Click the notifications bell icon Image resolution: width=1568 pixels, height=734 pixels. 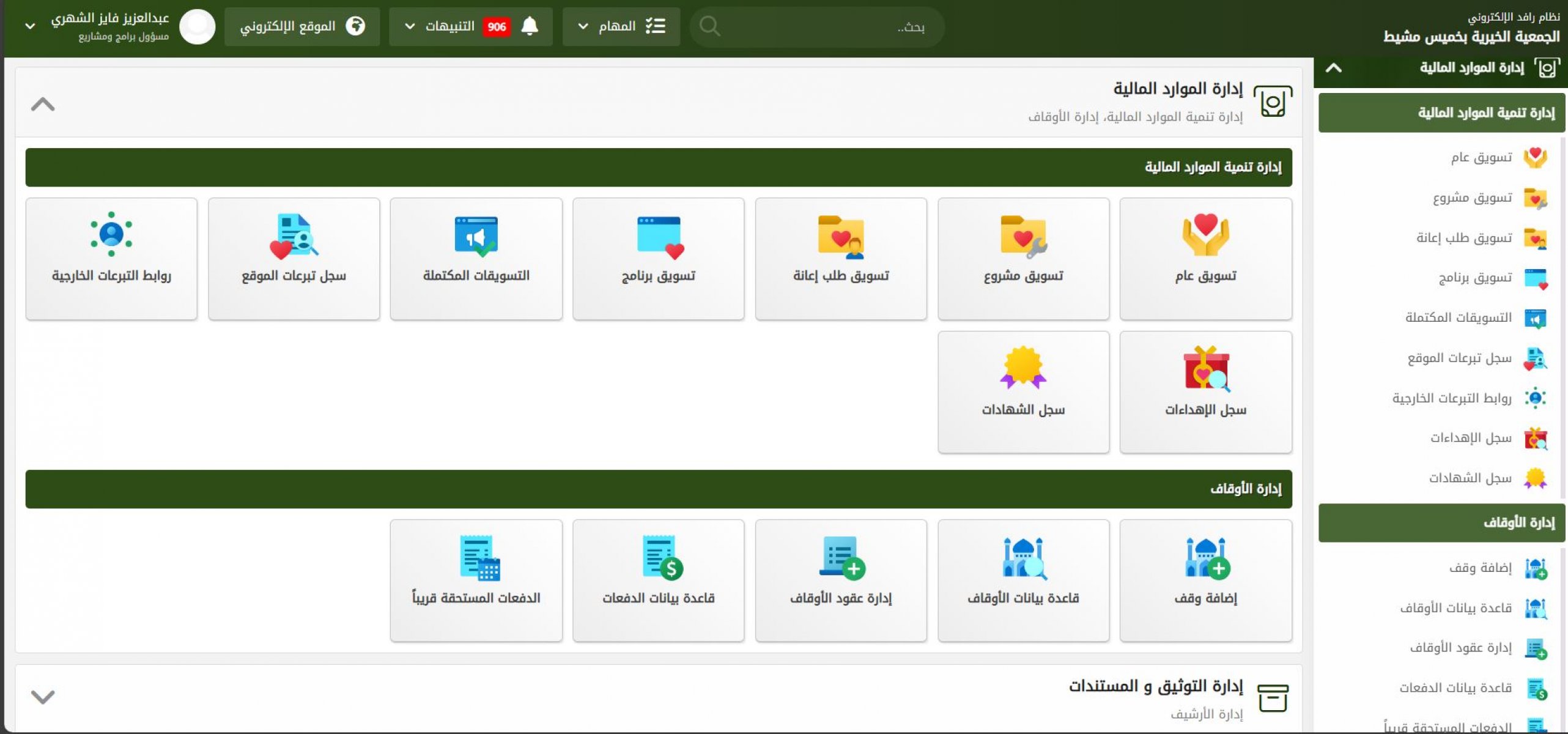pyautogui.click(x=530, y=26)
